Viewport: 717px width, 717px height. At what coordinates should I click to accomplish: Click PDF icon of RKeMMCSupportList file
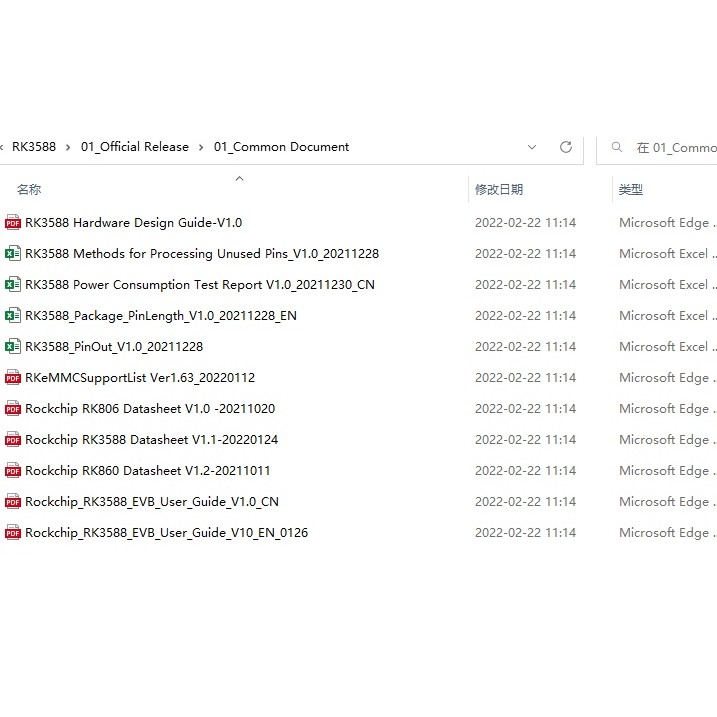coord(13,378)
